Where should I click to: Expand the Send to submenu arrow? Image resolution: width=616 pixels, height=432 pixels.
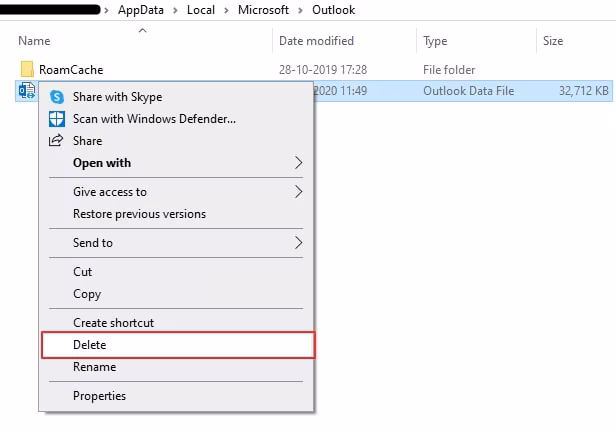point(298,243)
